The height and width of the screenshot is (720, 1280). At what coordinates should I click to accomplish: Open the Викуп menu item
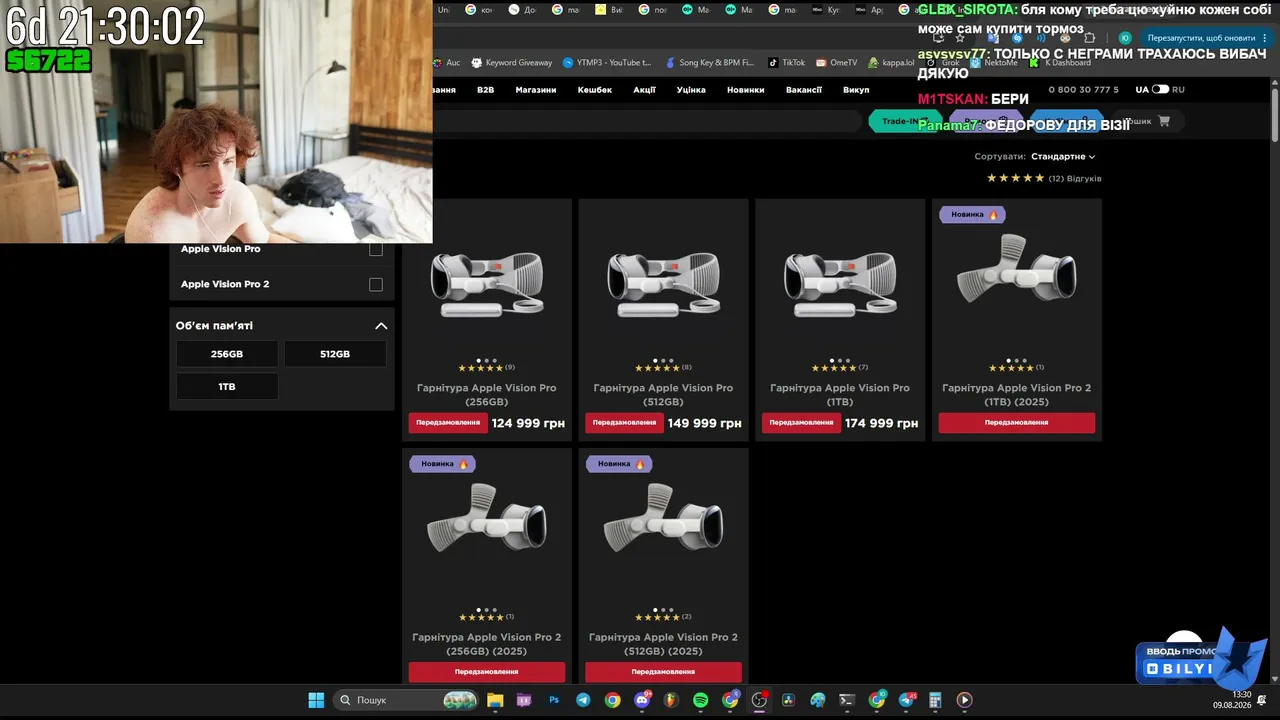tap(856, 90)
